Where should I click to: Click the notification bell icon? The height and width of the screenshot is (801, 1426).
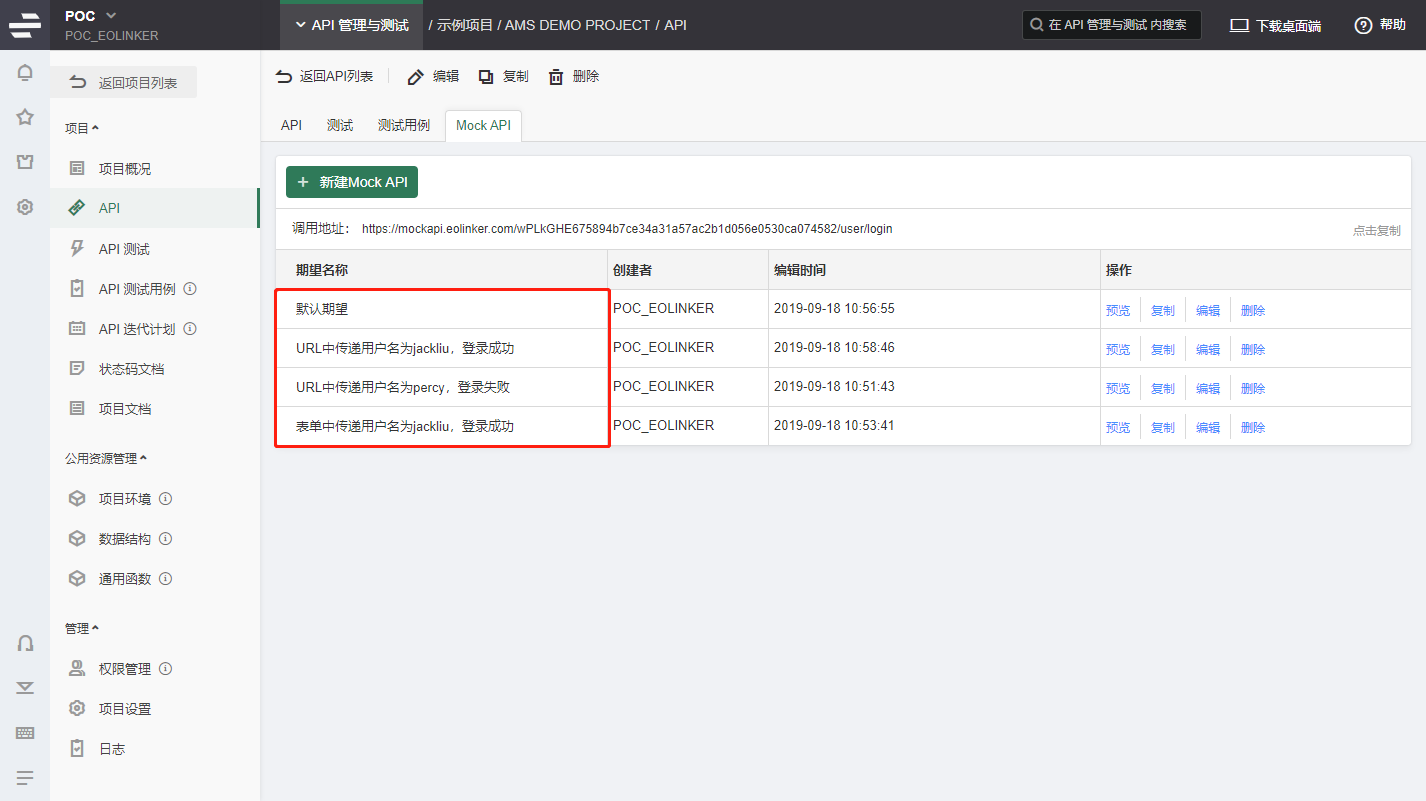coord(25,72)
